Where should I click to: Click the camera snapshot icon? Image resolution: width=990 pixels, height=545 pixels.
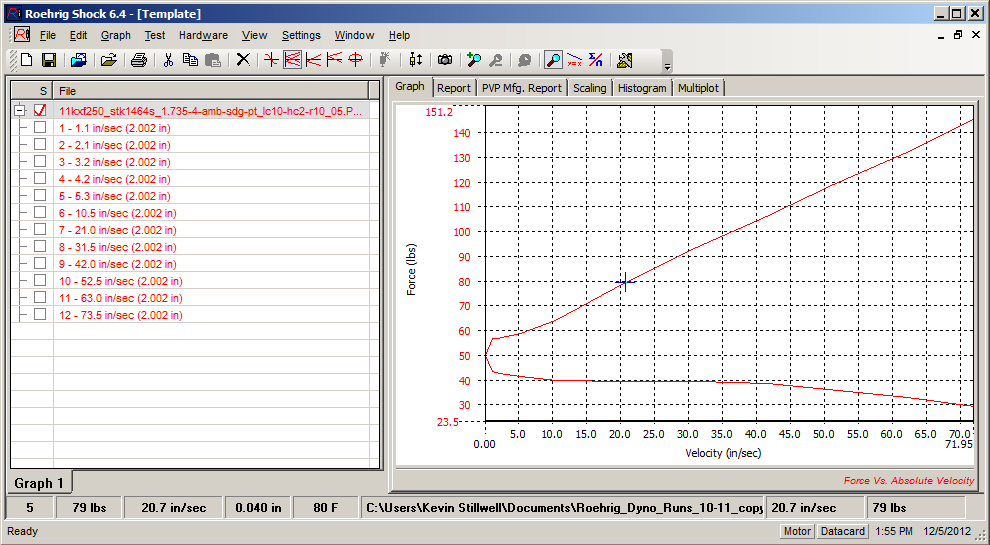point(444,60)
